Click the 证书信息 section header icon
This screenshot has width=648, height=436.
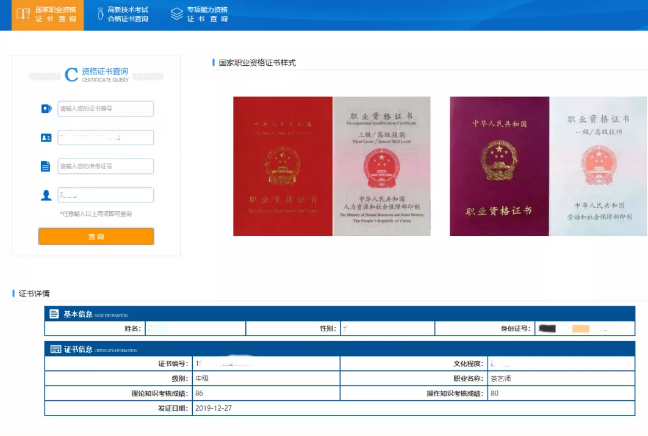(x=53, y=349)
